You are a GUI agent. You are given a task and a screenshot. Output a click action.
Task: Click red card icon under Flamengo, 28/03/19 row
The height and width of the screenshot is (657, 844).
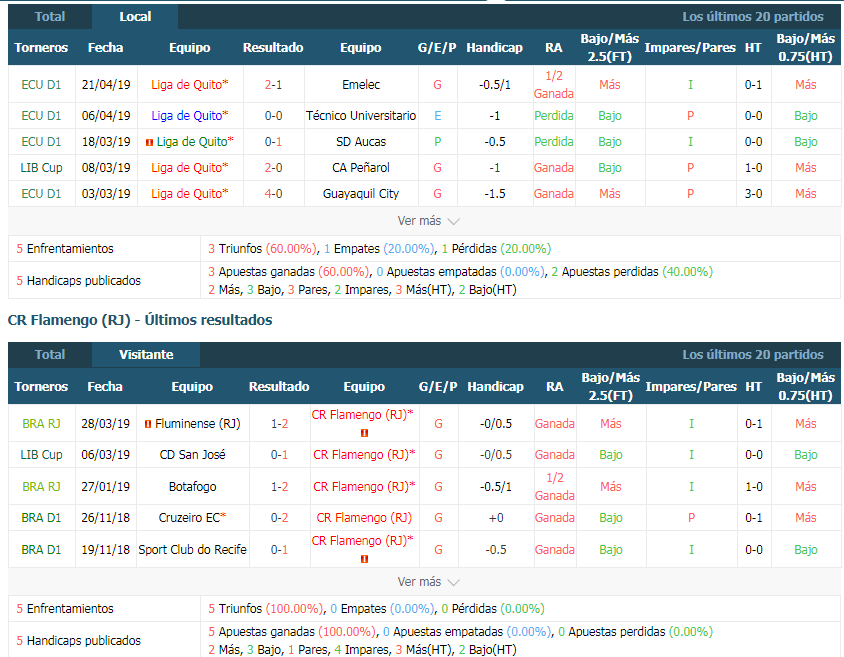[364, 433]
